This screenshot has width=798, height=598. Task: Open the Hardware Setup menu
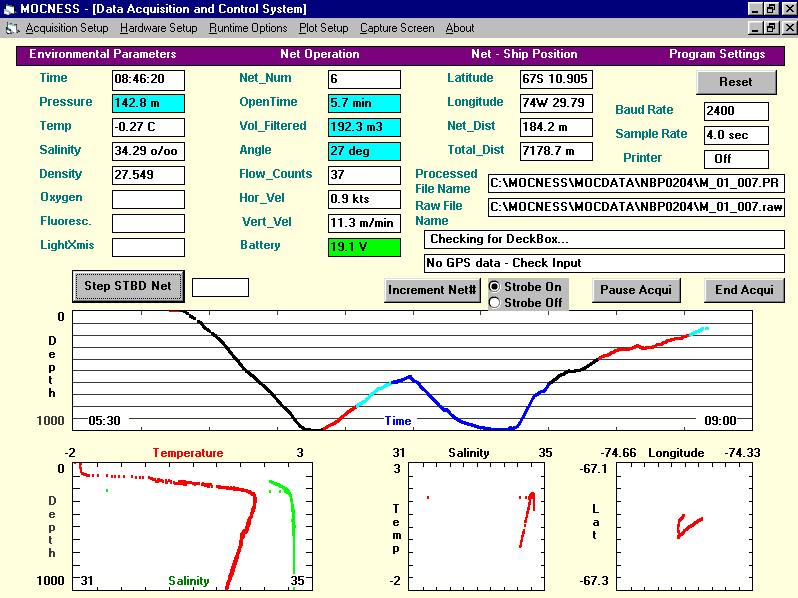(159, 28)
